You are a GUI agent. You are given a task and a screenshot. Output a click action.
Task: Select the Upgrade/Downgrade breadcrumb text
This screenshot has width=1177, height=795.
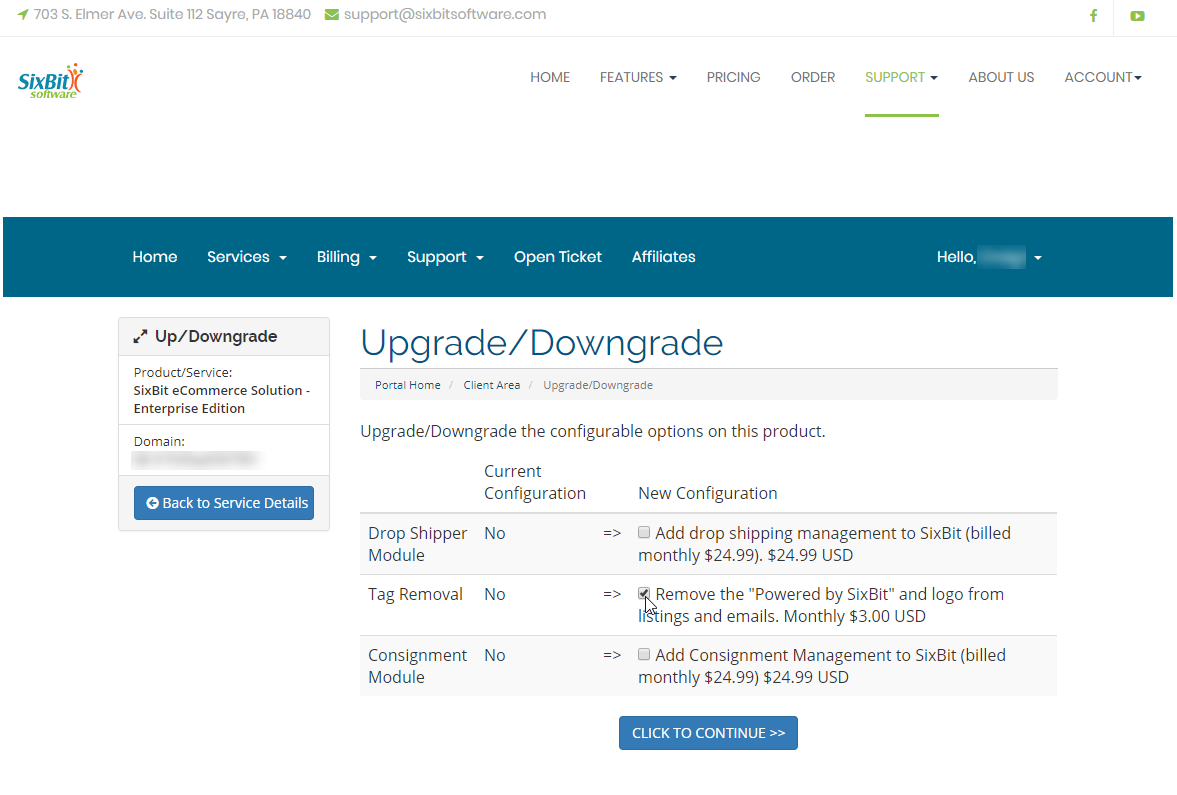point(598,385)
